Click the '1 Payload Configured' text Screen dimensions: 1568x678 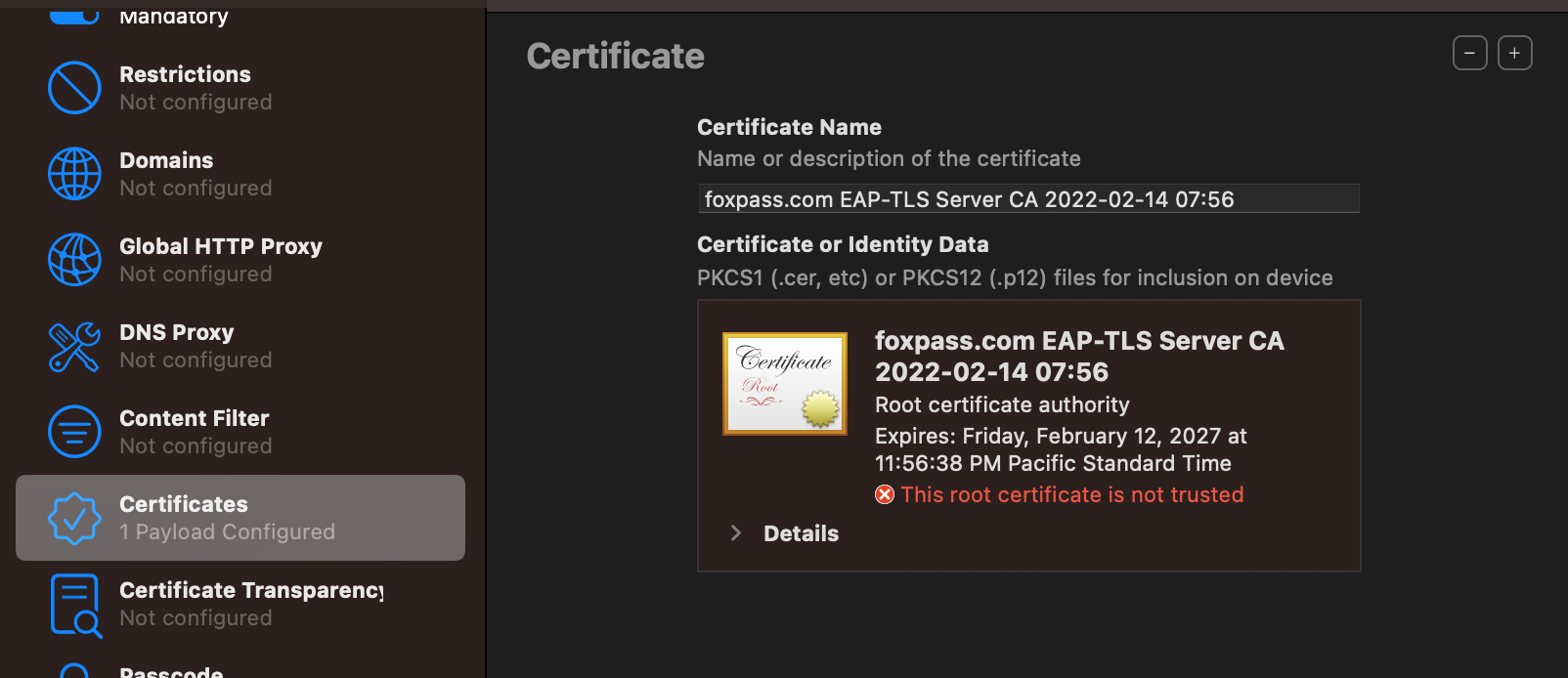pyautogui.click(x=227, y=531)
